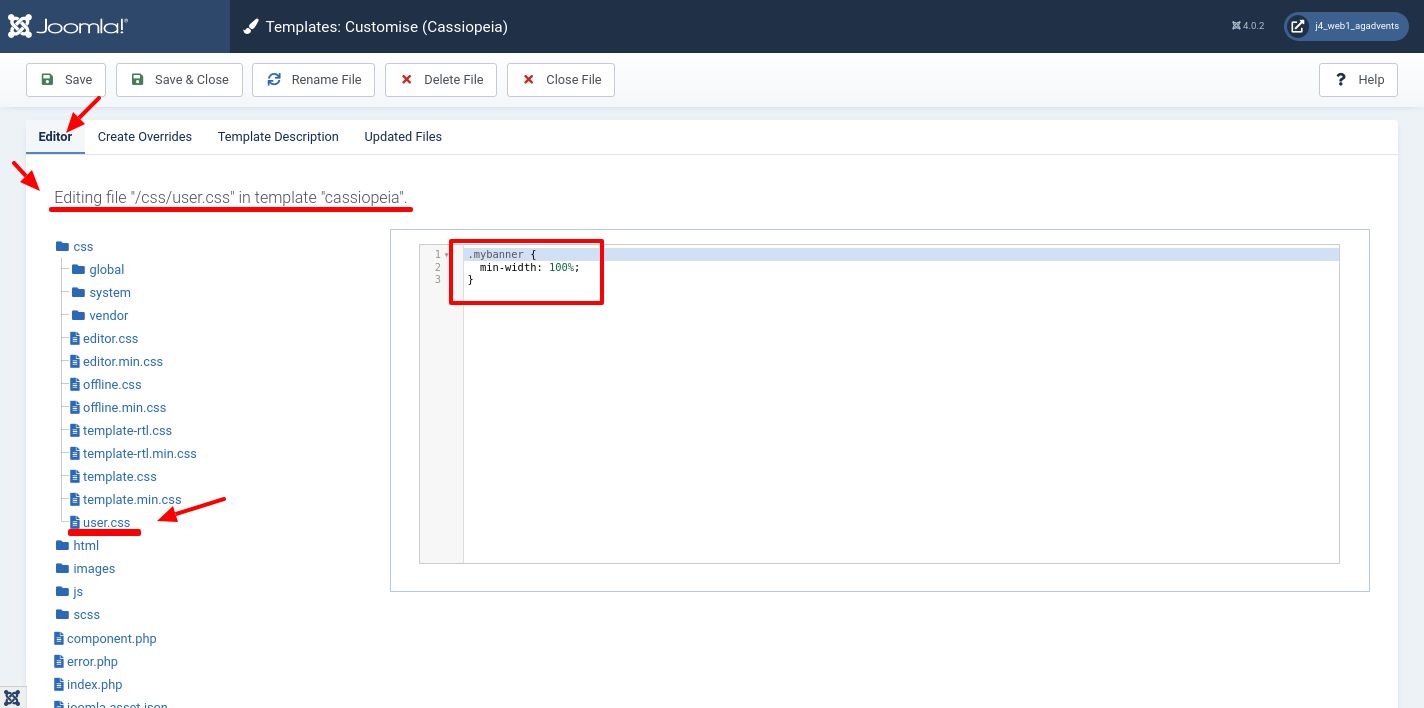The image size is (1424, 708).
Task: Expand the system folder
Action: point(110,293)
